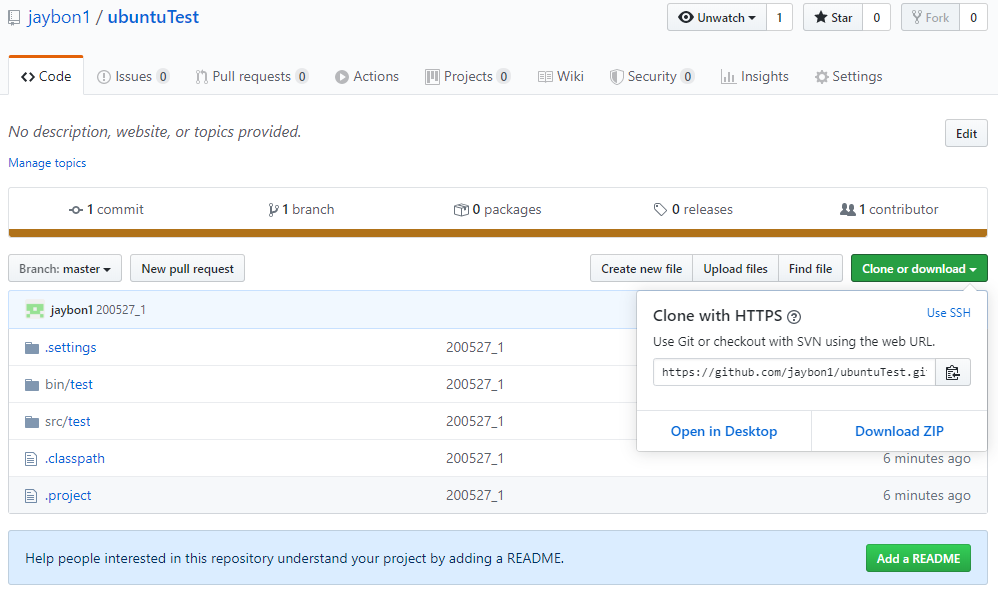Switch to the Code tab
The image size is (998, 593).
click(x=46, y=76)
